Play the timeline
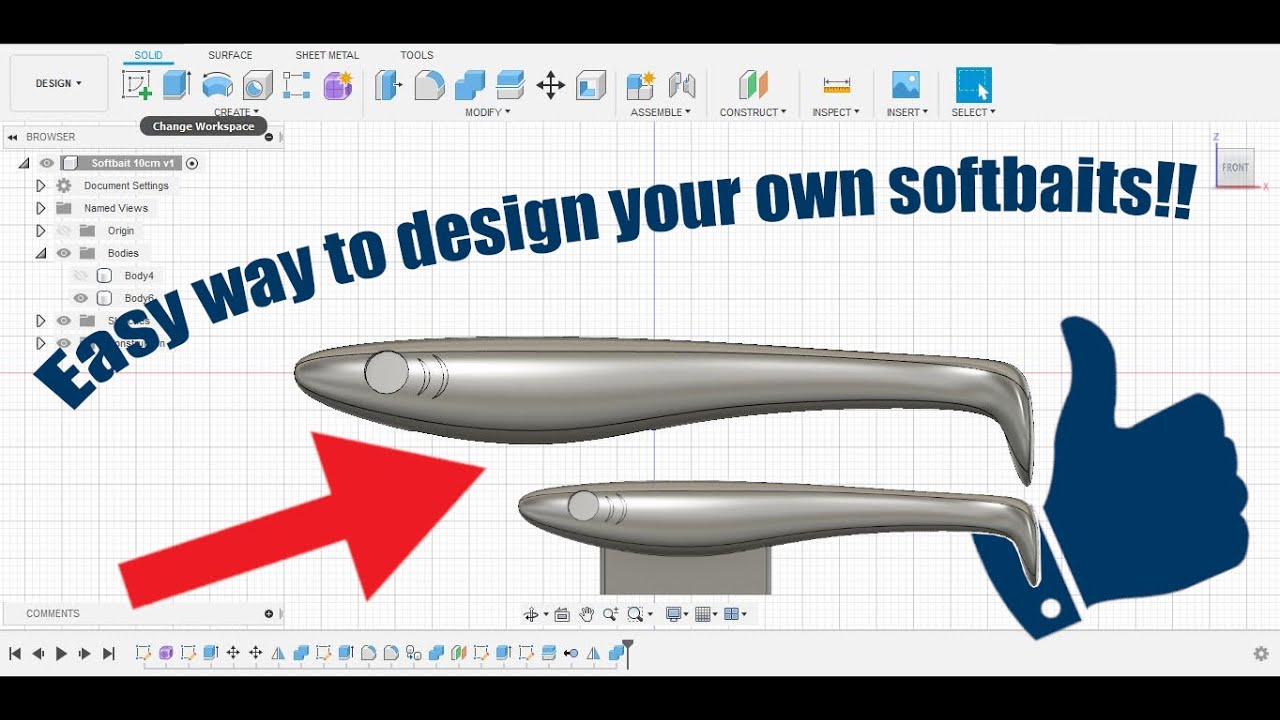This screenshot has height=720, width=1280. pyautogui.click(x=61, y=653)
